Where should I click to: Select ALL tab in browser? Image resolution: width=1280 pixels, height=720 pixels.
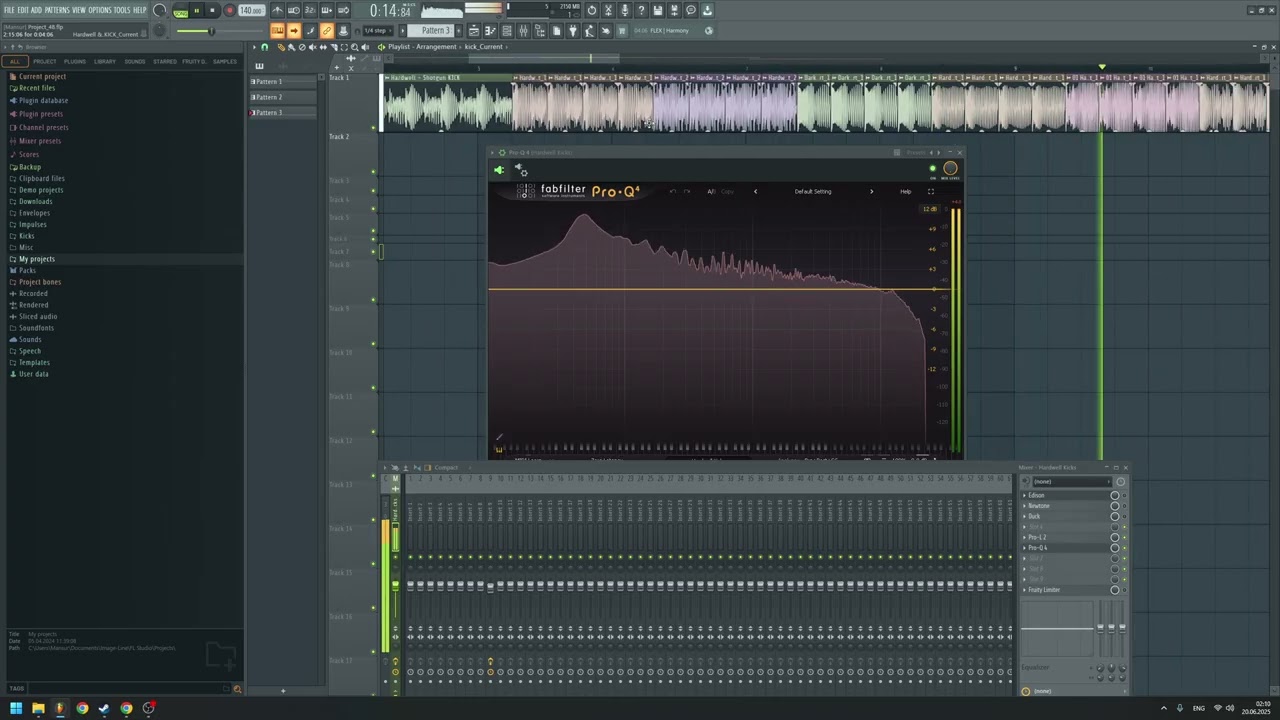pyautogui.click(x=15, y=61)
